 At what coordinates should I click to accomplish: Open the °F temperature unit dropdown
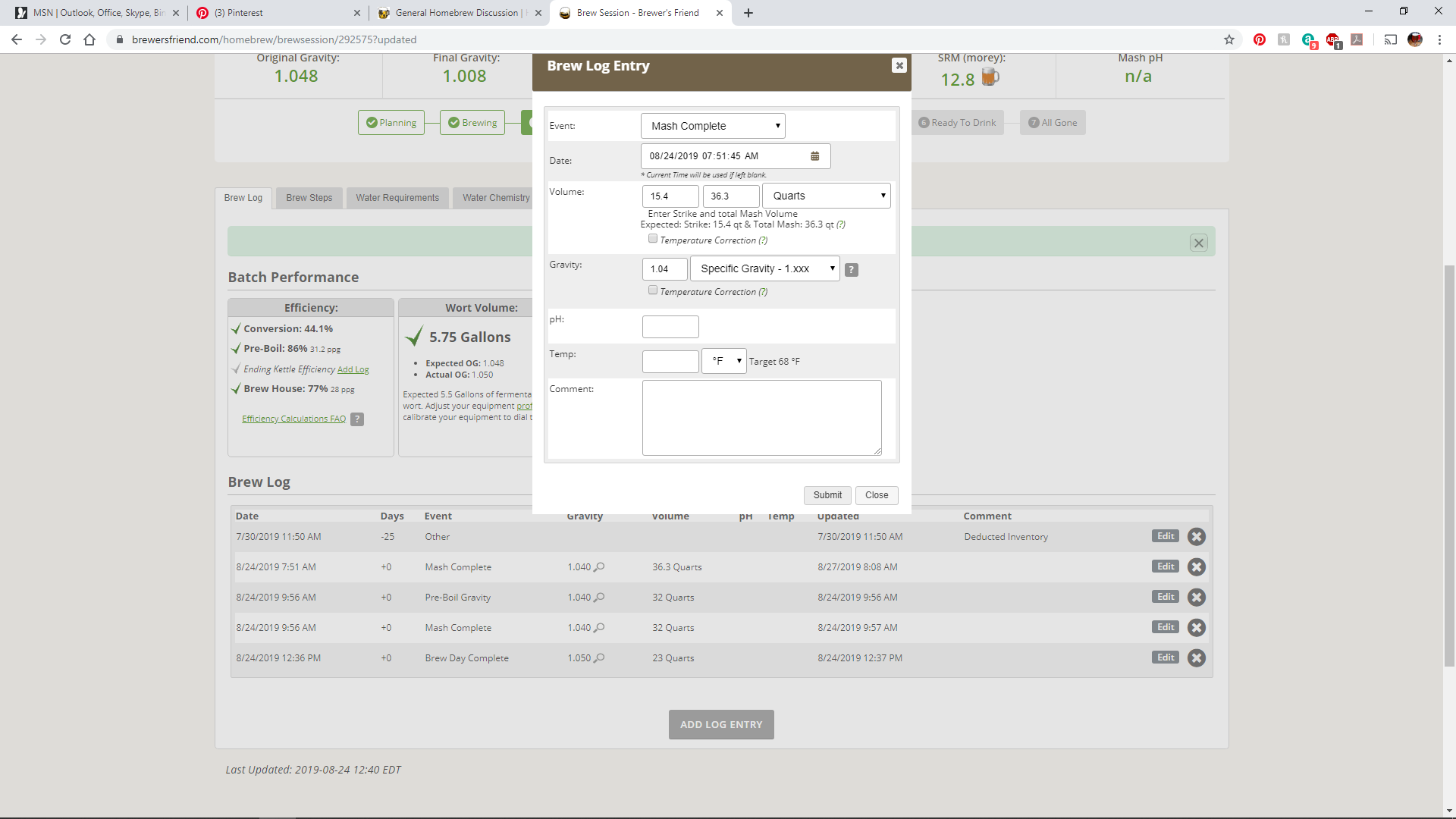[x=724, y=361]
